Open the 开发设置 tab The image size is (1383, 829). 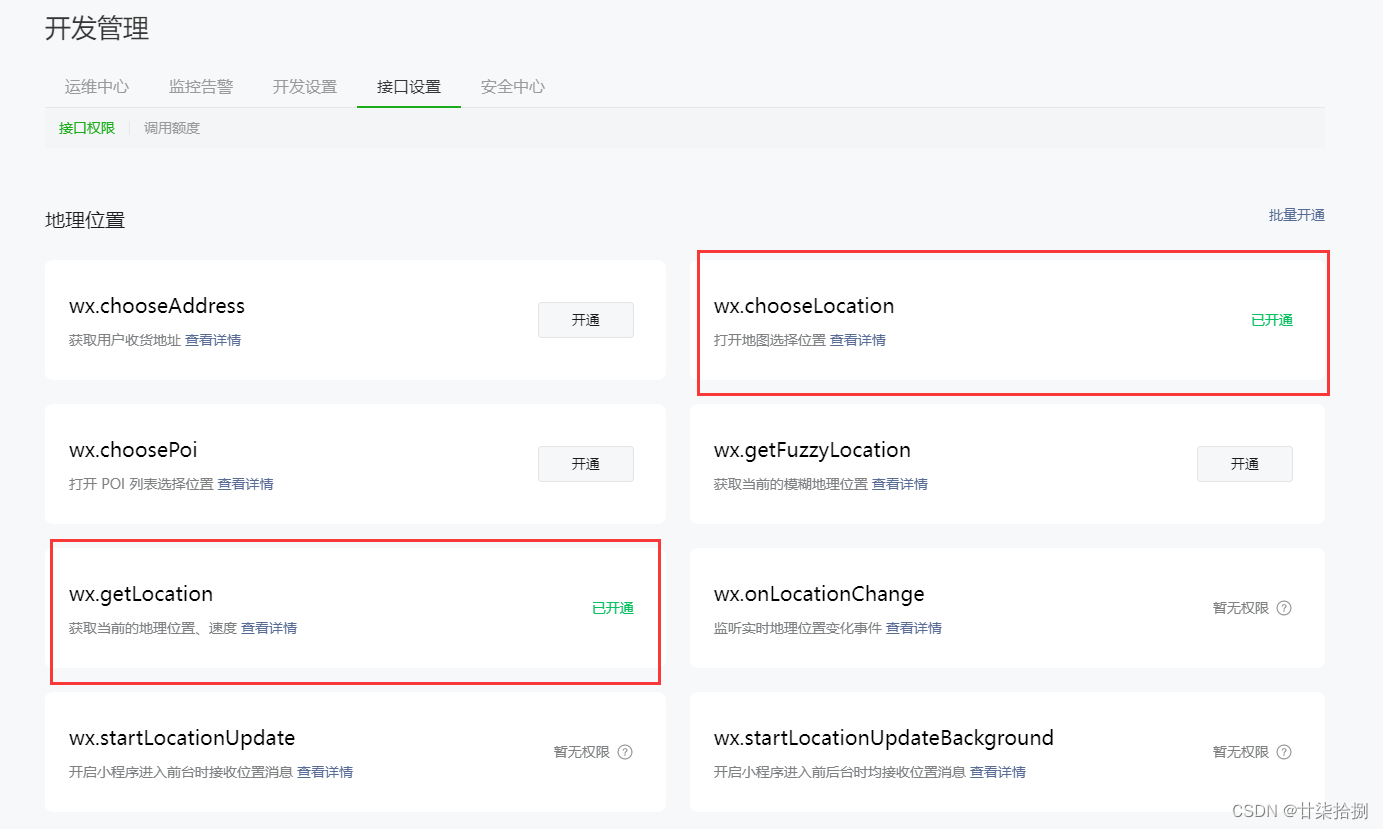pyautogui.click(x=305, y=87)
